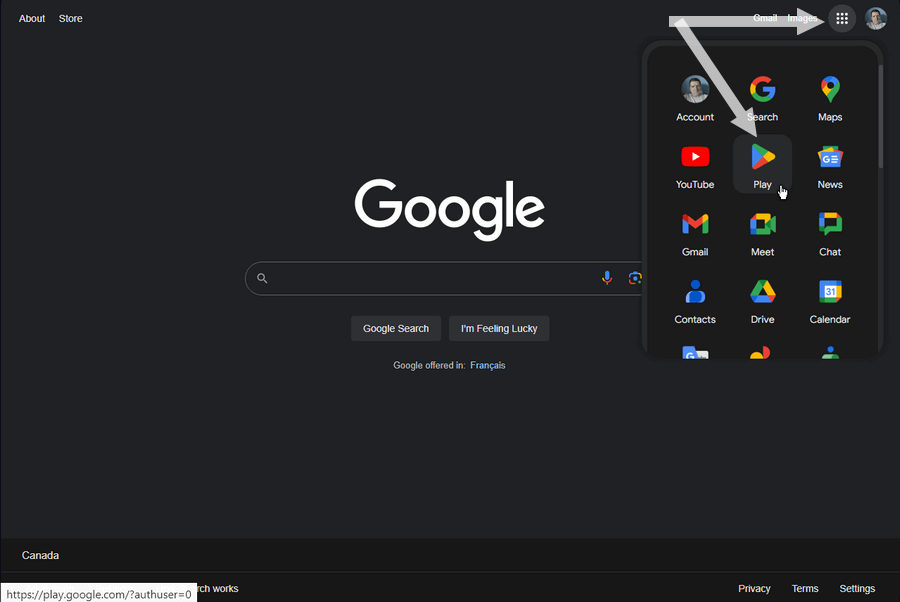Open the Terms link in the footer

[x=805, y=588]
